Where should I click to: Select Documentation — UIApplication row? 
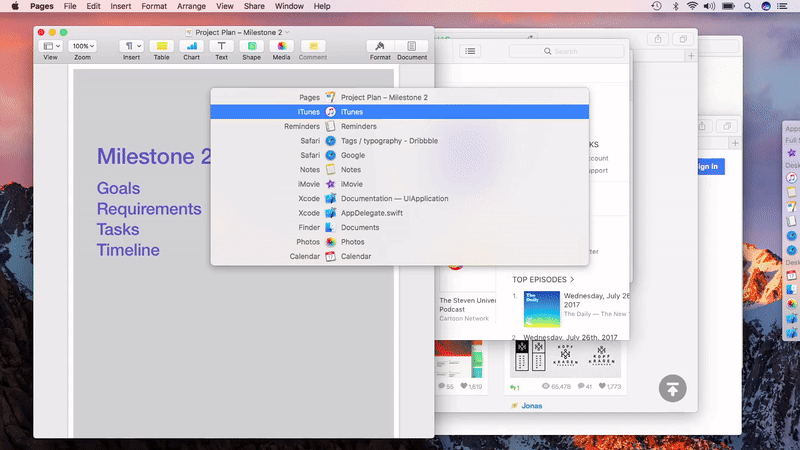pyautogui.click(x=399, y=198)
